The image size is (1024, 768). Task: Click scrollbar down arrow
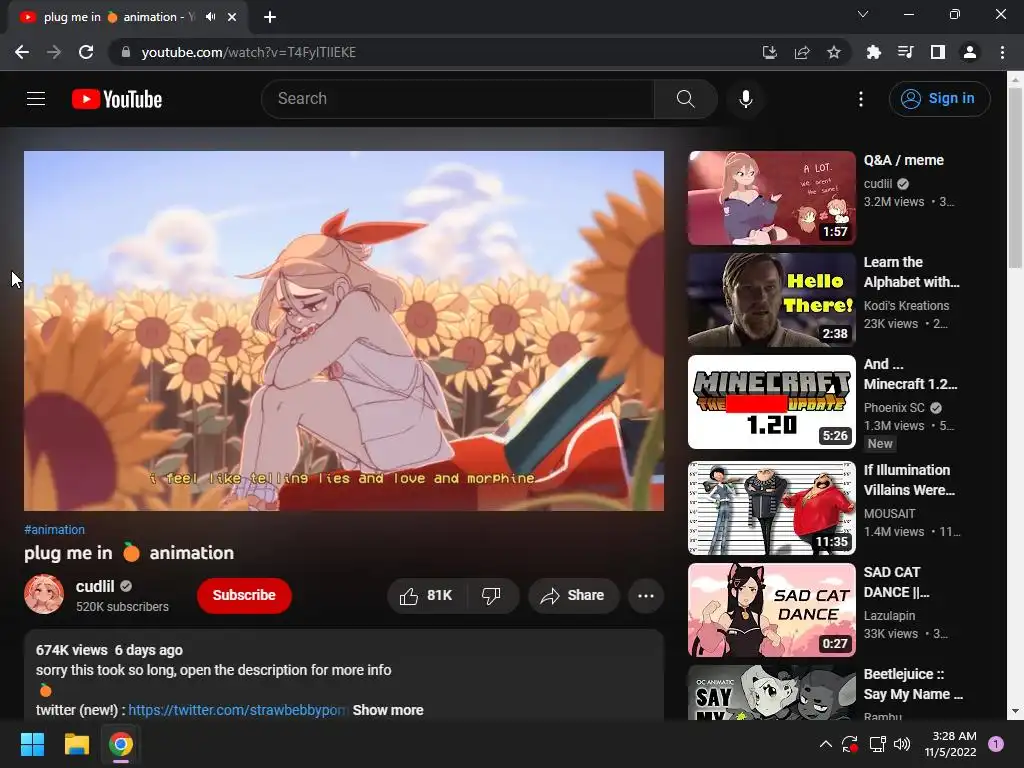tap(1015, 711)
